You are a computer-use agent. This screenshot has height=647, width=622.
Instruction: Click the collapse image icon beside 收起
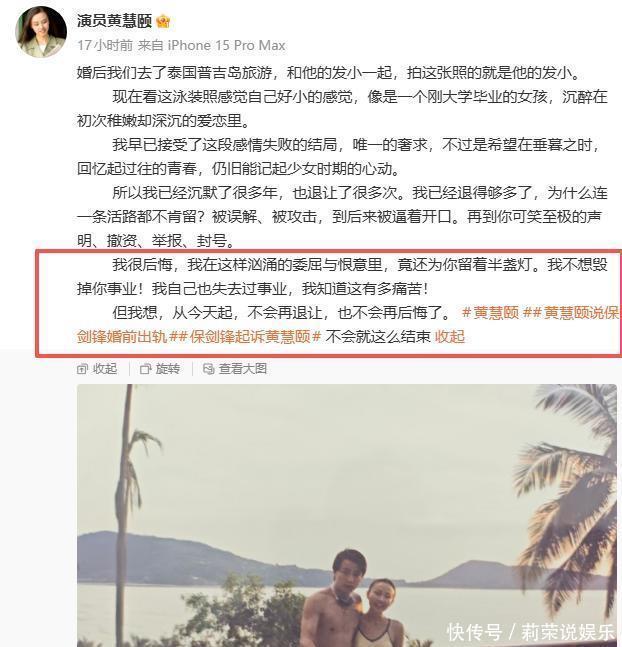click(82, 369)
